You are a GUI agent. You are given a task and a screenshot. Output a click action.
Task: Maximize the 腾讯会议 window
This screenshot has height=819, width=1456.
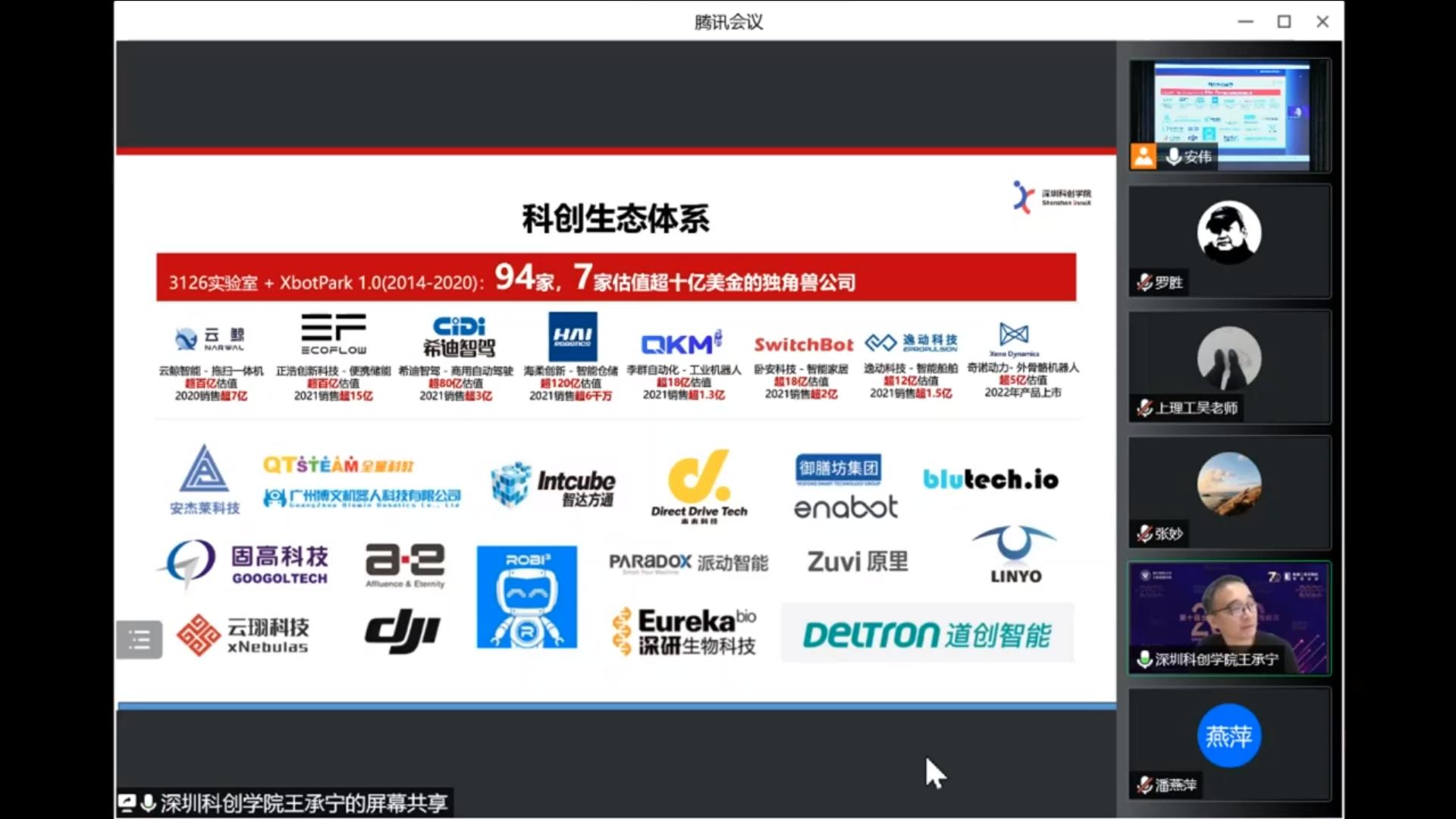pos(1284,21)
